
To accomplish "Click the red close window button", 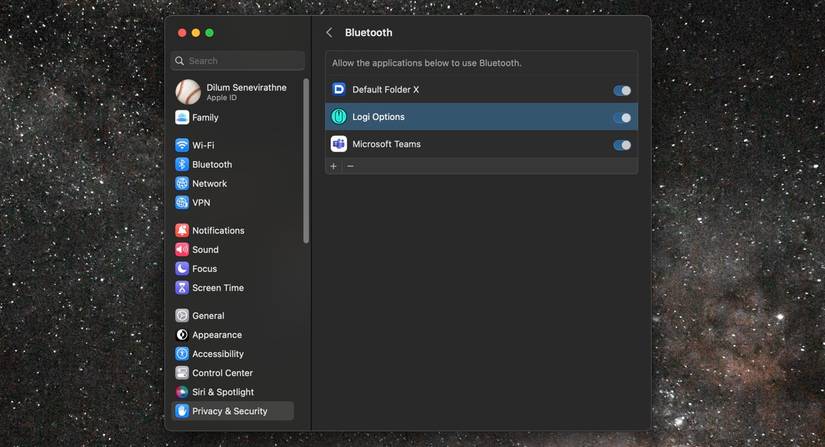I will tap(182, 33).
